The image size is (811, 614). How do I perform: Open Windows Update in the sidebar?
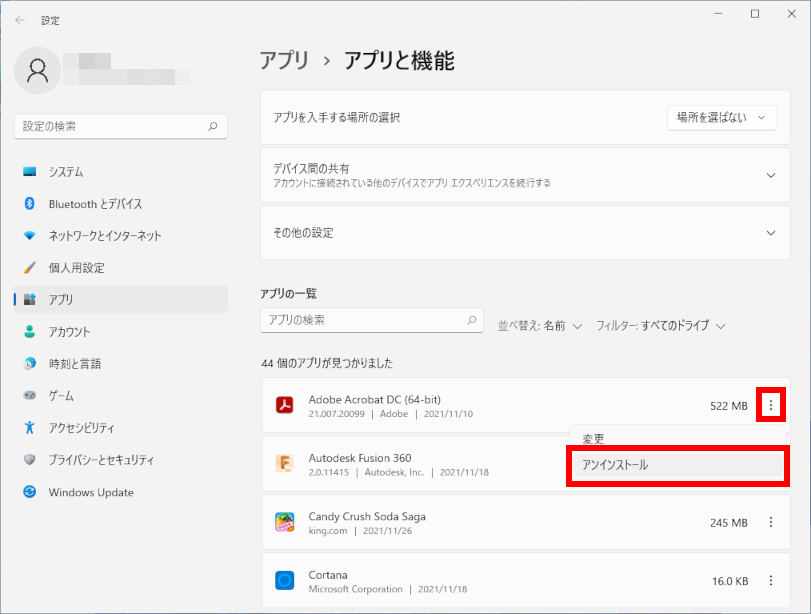click(x=90, y=492)
